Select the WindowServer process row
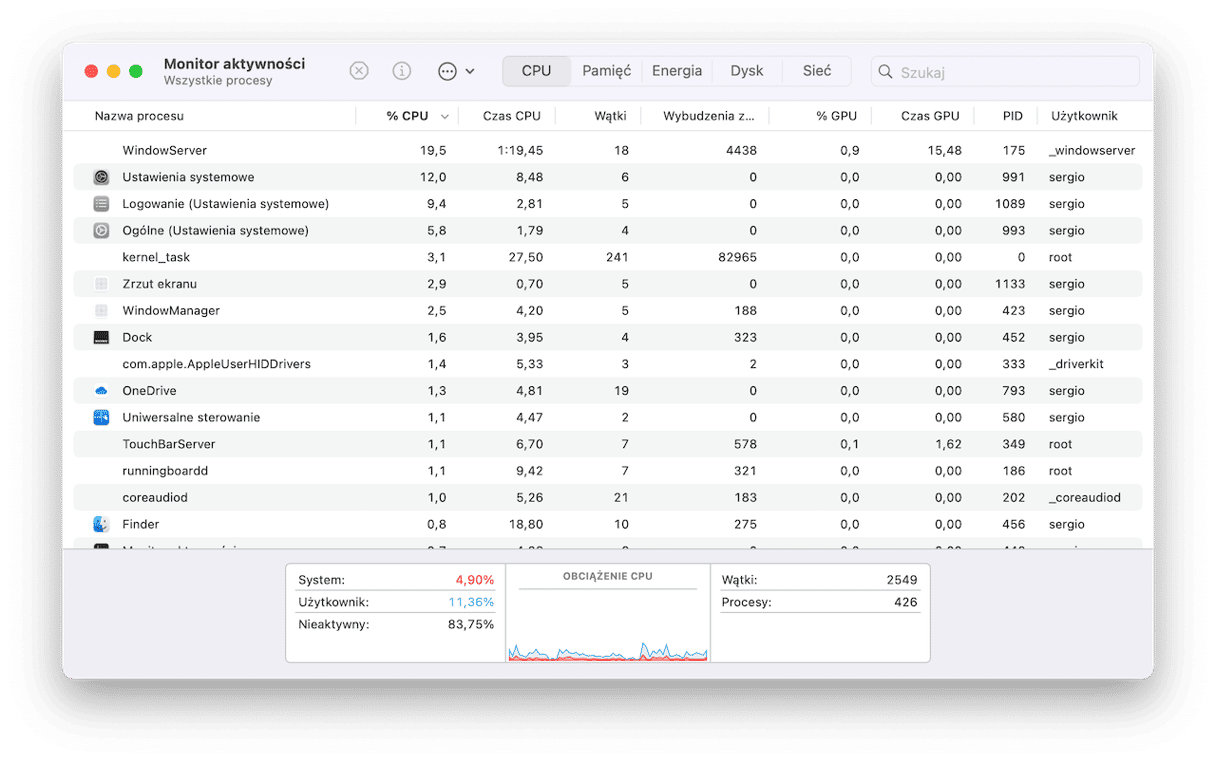The image size is (1216, 761). coord(608,151)
